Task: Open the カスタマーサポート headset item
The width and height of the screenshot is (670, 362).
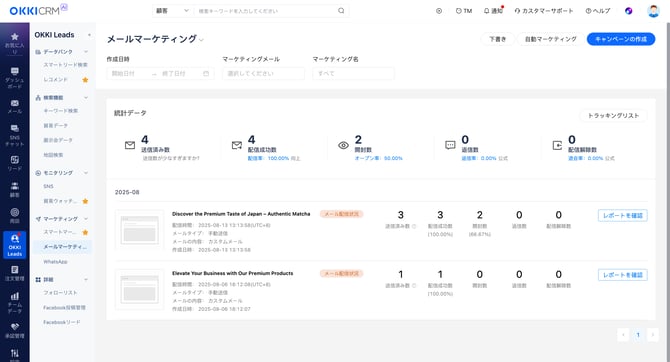Action: click(544, 11)
